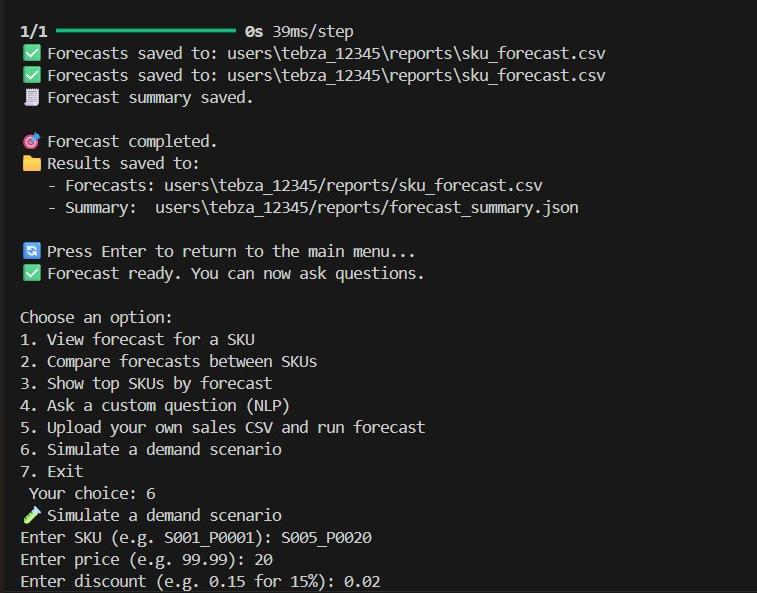Select the "7. Exit" menu option
This screenshot has height=593, width=757.
click(51, 472)
